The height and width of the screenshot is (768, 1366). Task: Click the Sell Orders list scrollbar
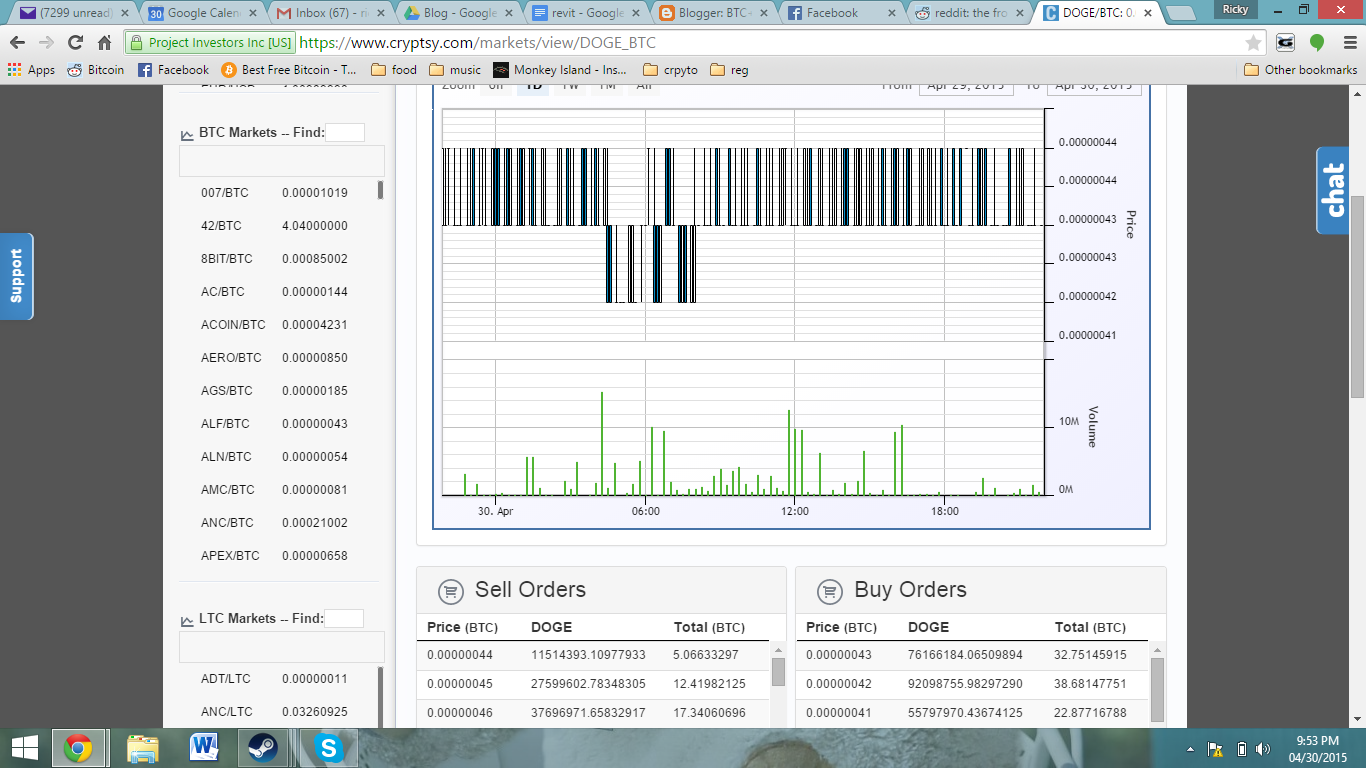[778, 672]
